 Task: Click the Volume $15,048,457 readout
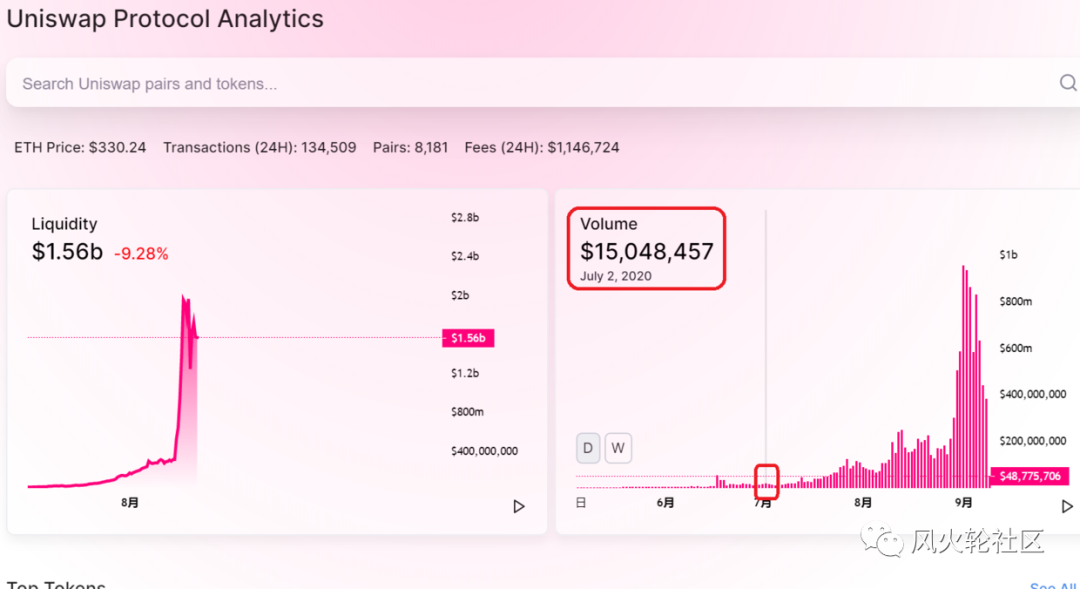point(646,251)
